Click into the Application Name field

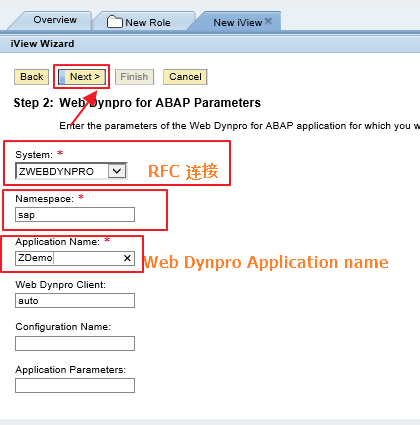tap(75, 258)
